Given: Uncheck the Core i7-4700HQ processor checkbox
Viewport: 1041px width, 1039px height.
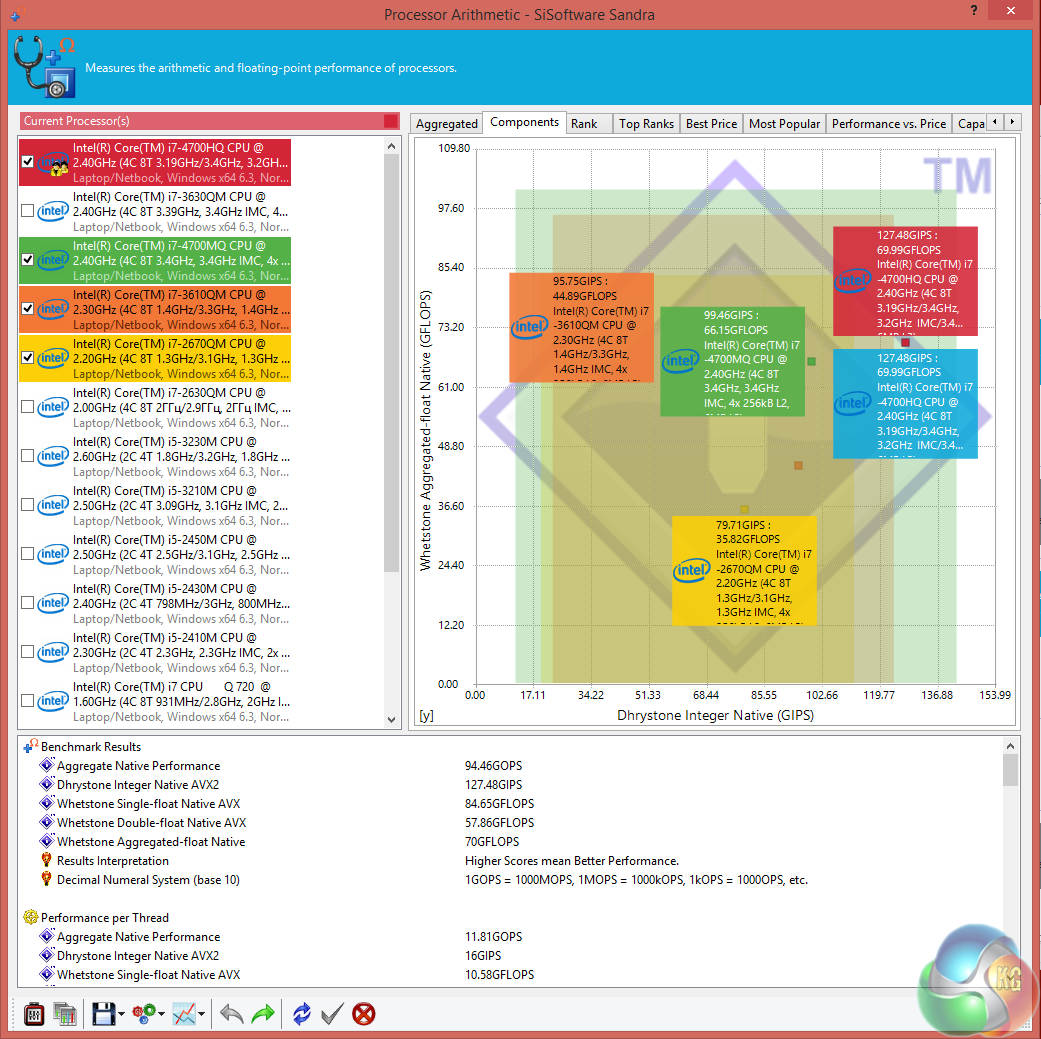Looking at the screenshot, I should click(27, 162).
